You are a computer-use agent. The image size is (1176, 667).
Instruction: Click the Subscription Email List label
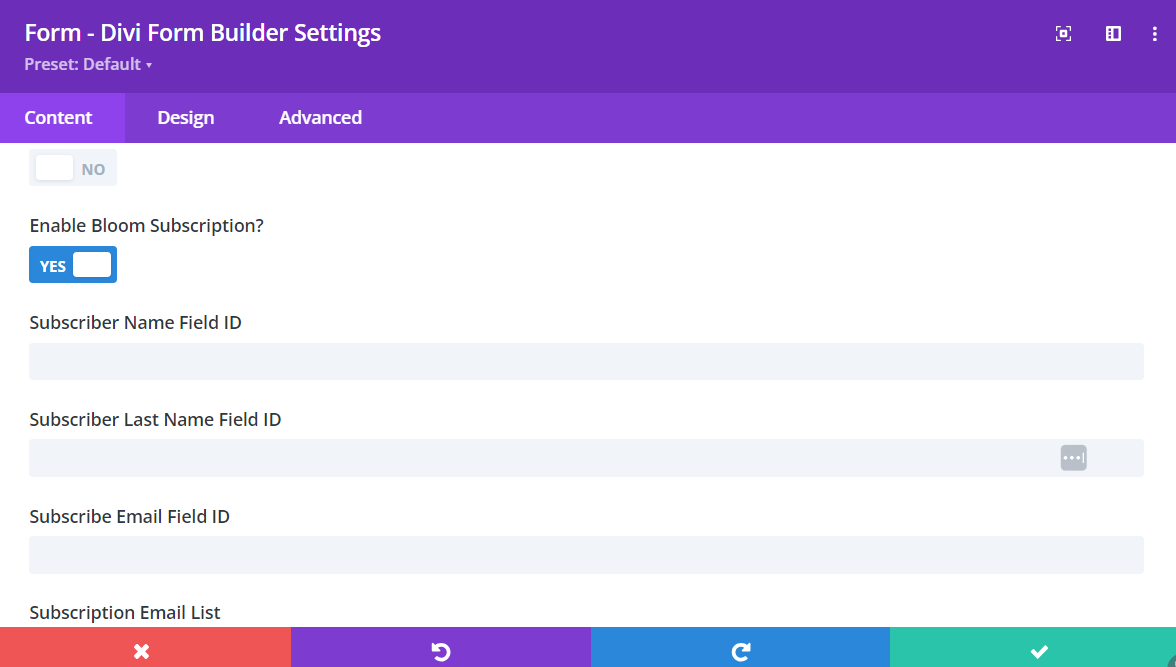(125, 612)
